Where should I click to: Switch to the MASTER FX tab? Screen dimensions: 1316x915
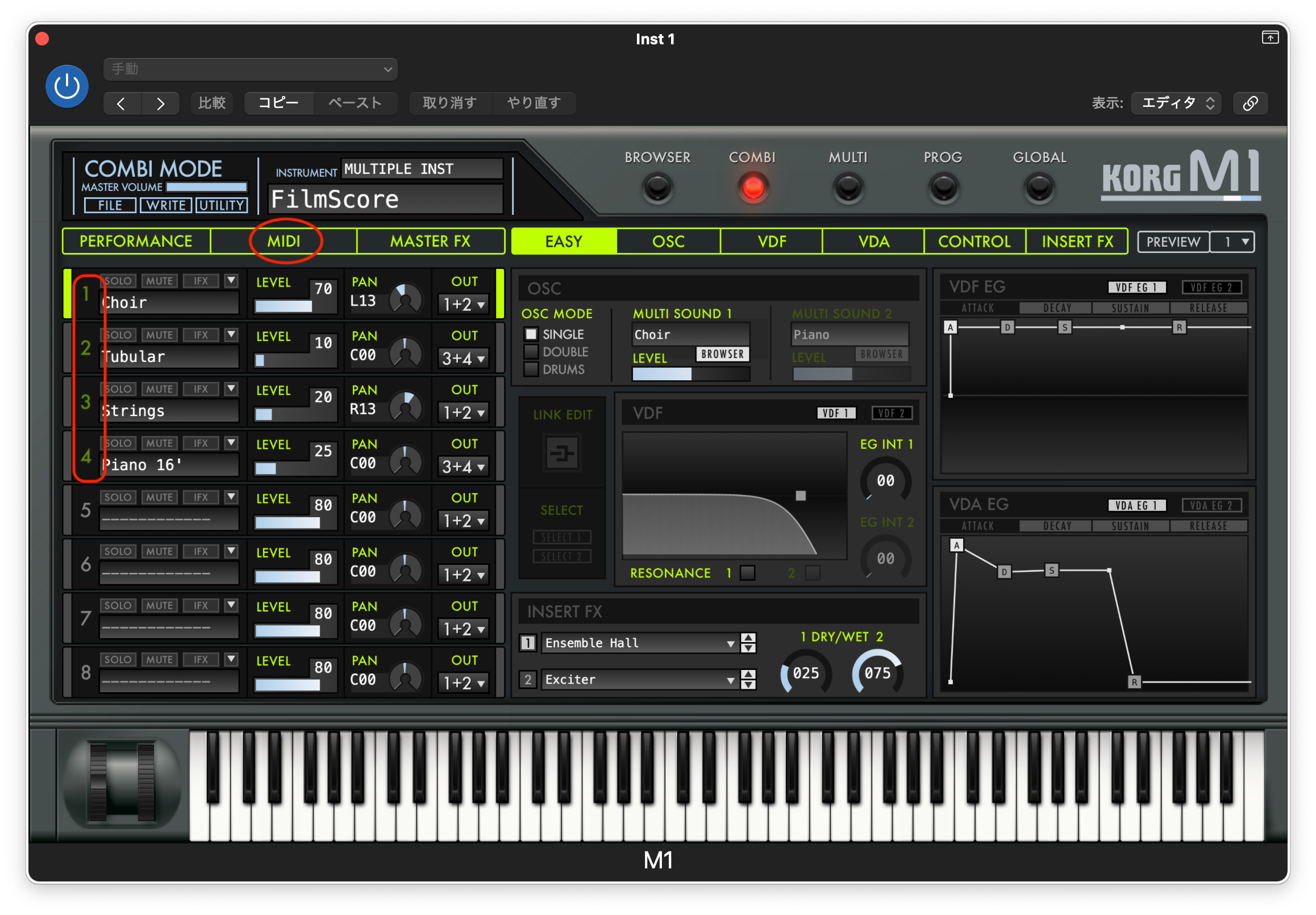430,242
